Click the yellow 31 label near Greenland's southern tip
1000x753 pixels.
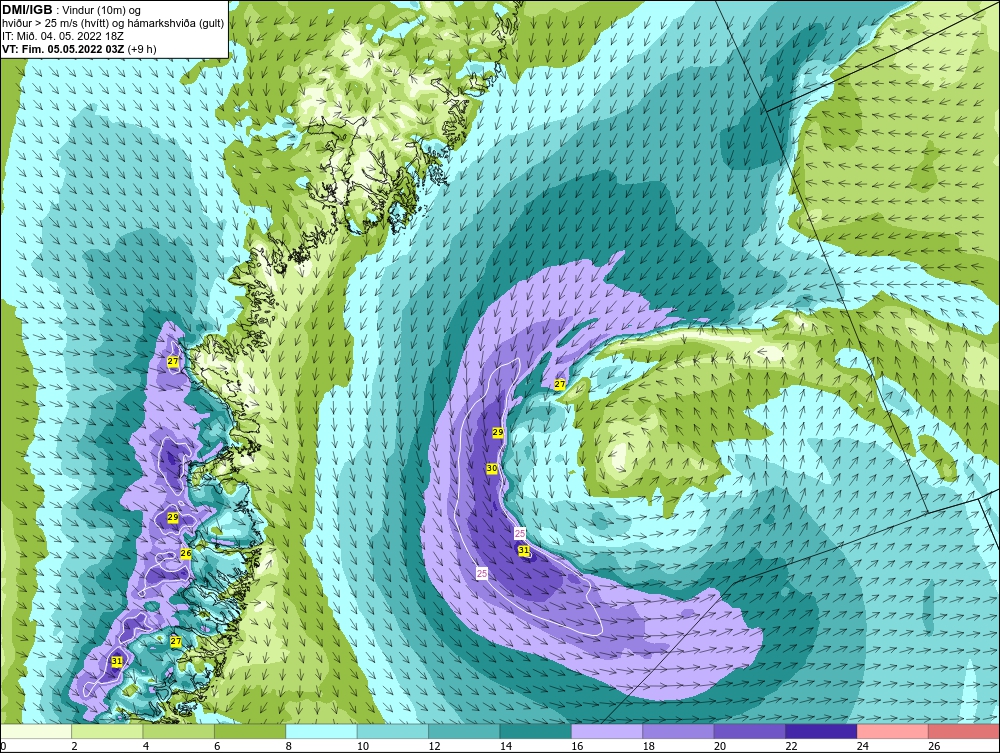(x=117, y=661)
